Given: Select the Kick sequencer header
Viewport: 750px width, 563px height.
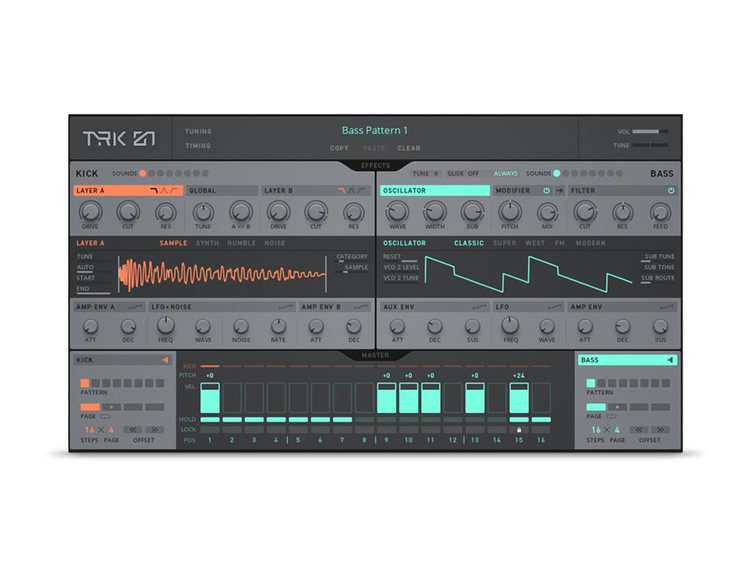Looking at the screenshot, I should pyautogui.click(x=122, y=360).
